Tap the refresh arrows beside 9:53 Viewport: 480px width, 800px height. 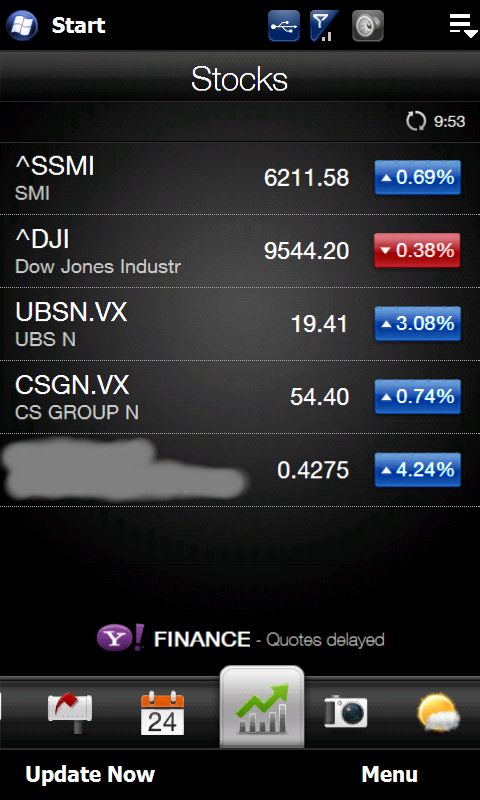(416, 121)
